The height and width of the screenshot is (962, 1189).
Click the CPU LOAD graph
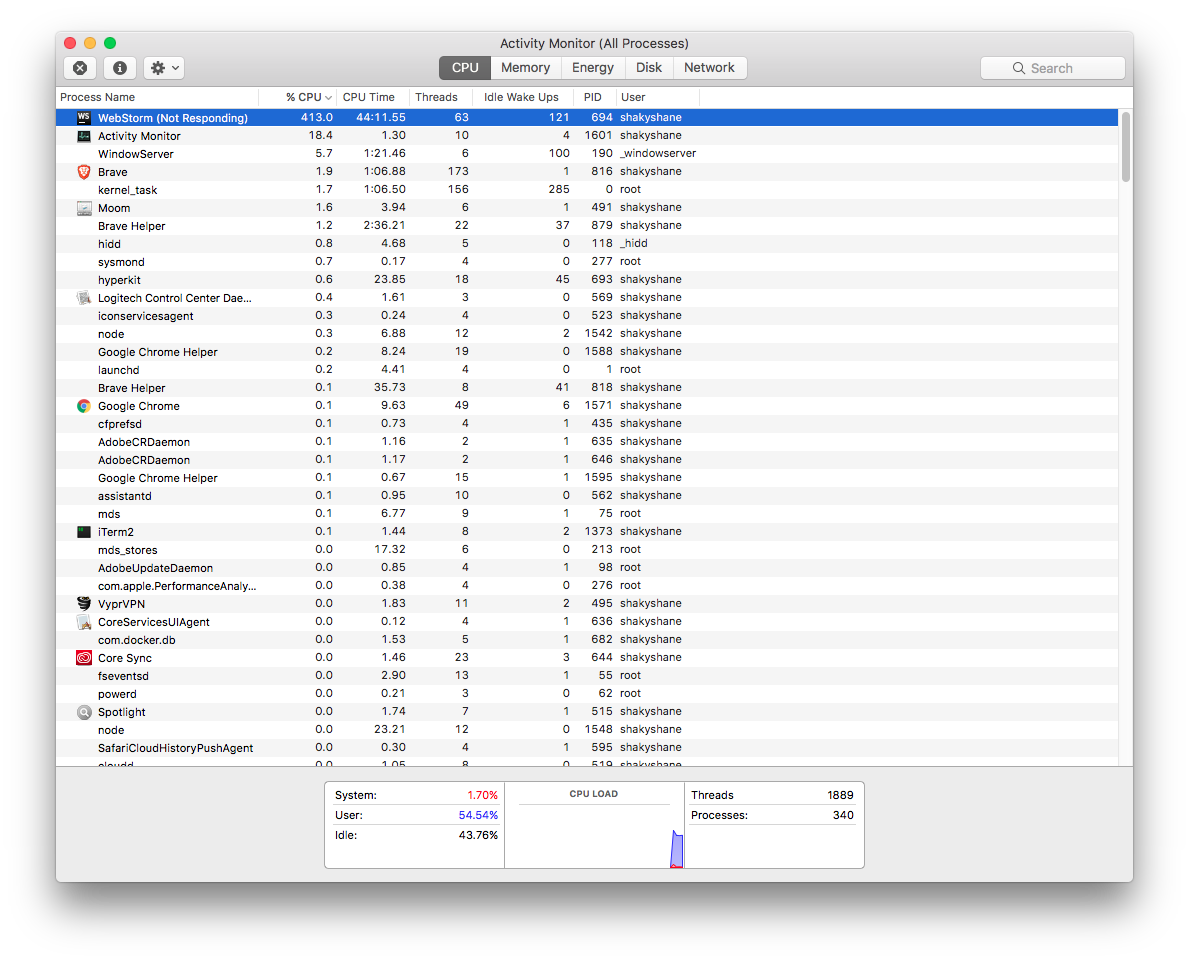pos(594,826)
